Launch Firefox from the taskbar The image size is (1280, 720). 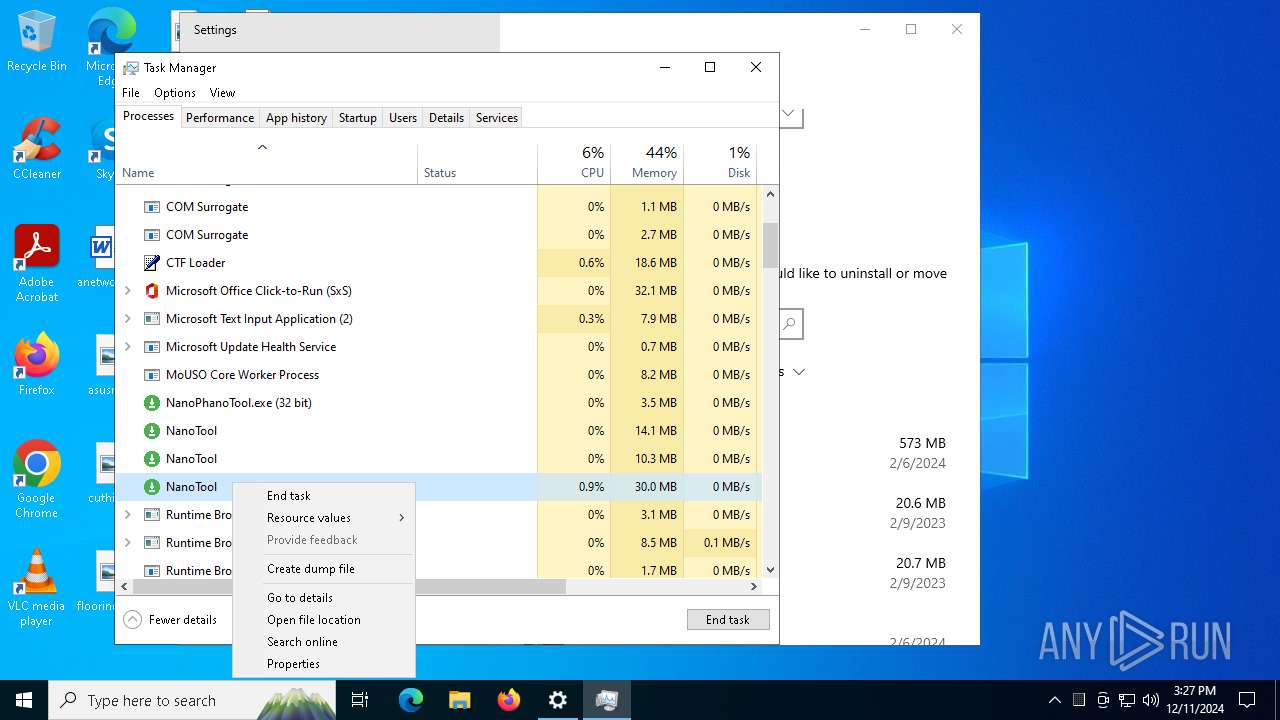tap(509, 700)
